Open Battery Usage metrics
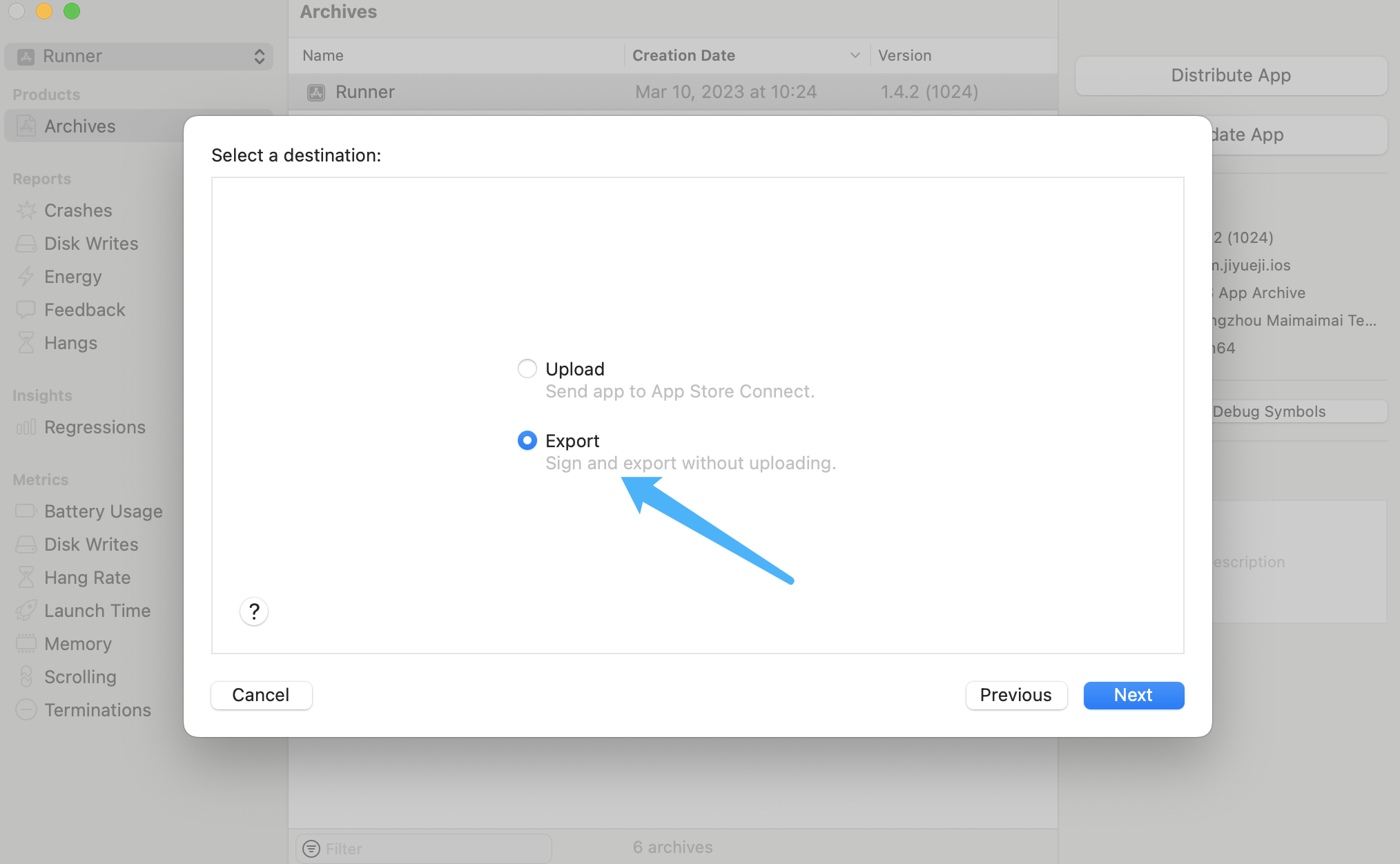The image size is (1400, 864). [x=104, y=511]
